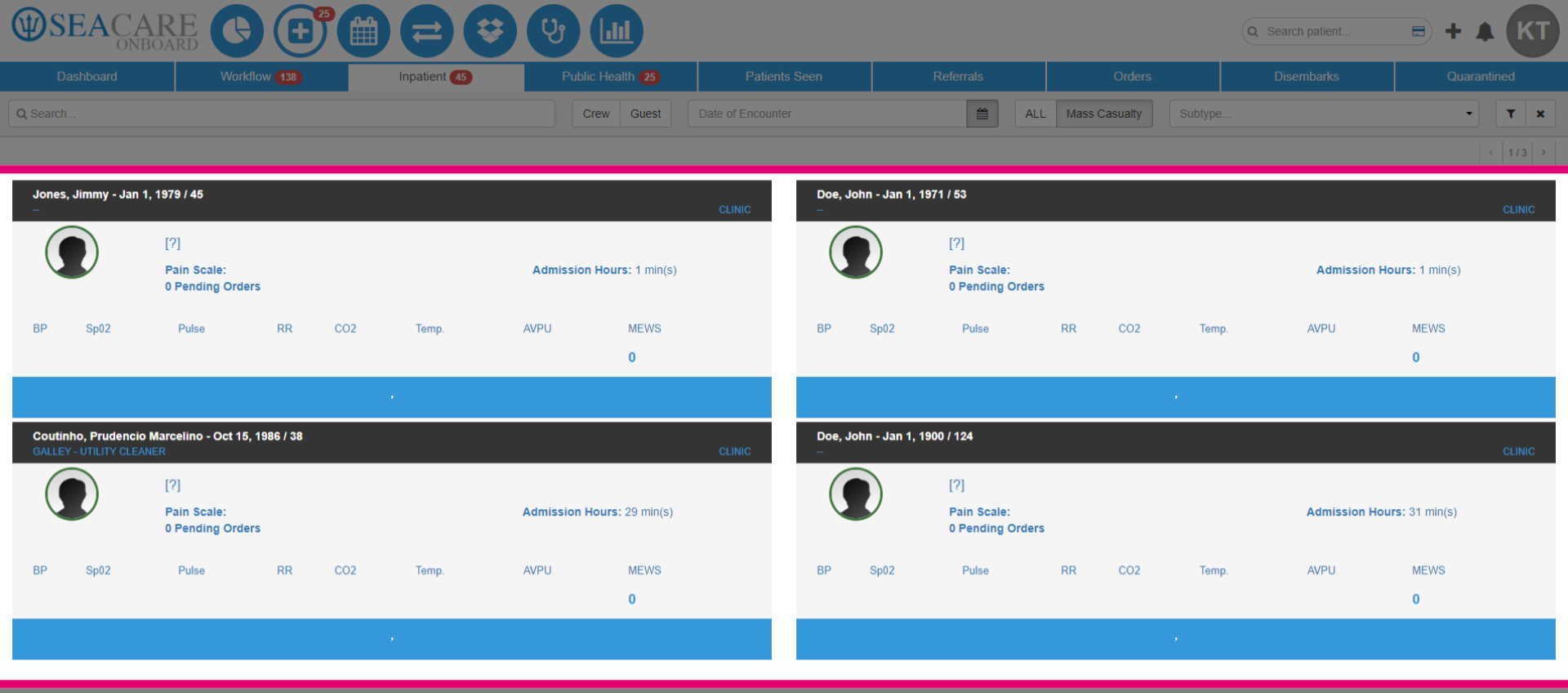Switch to the Dashboard tab
Viewport: 1568px width, 693px height.
(x=87, y=76)
